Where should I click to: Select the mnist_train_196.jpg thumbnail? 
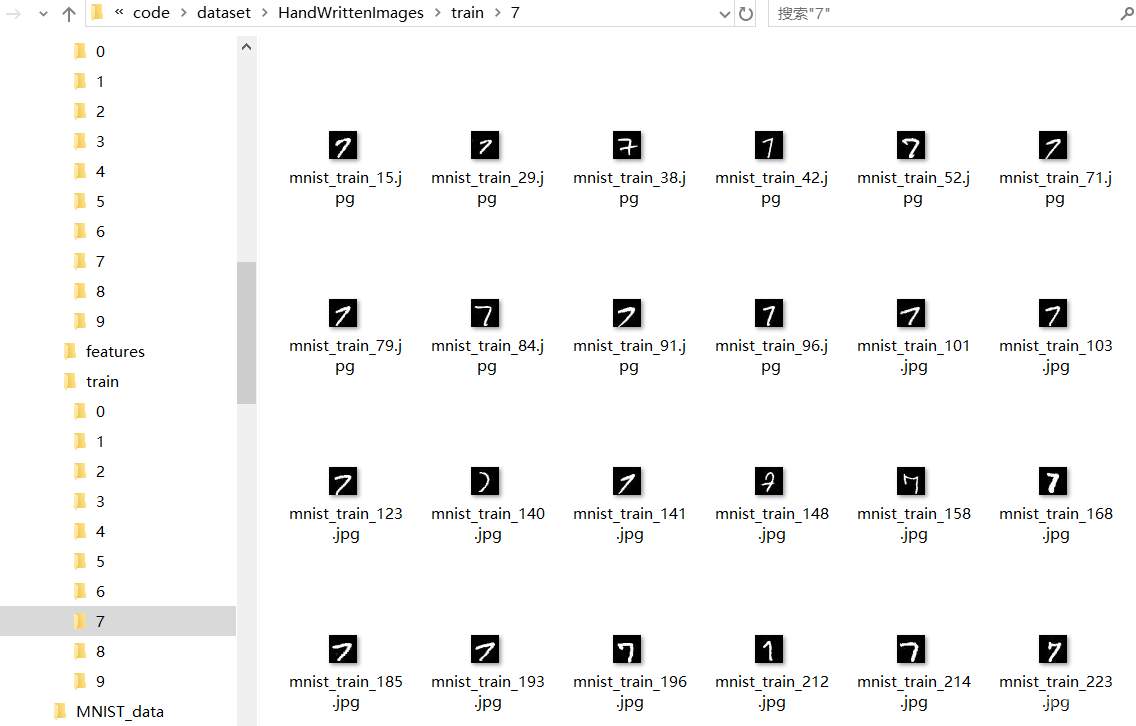tap(627, 650)
